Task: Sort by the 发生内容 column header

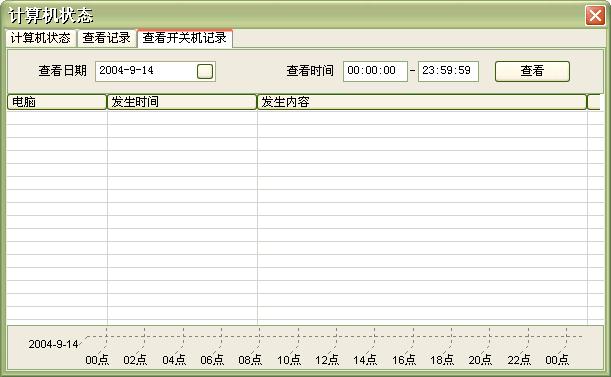Action: coord(422,102)
